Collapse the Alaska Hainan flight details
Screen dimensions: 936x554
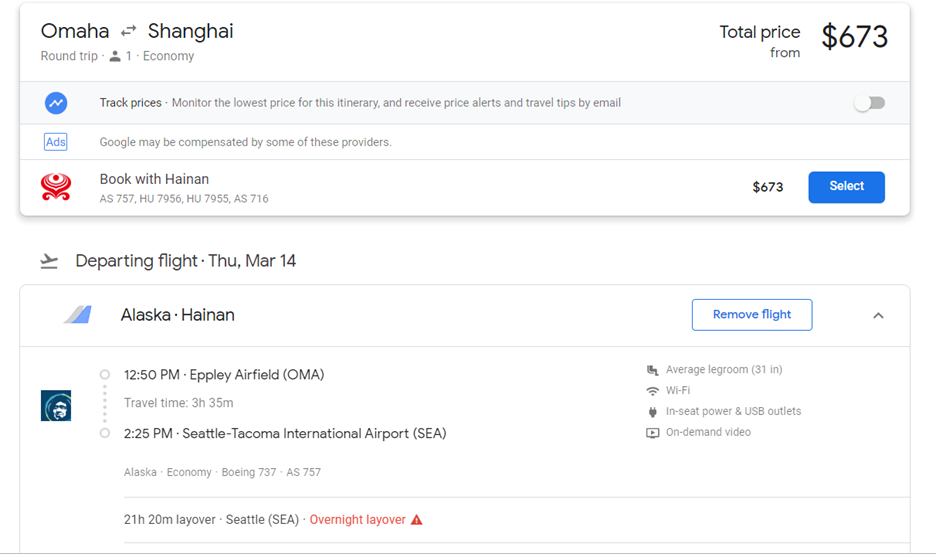[878, 315]
